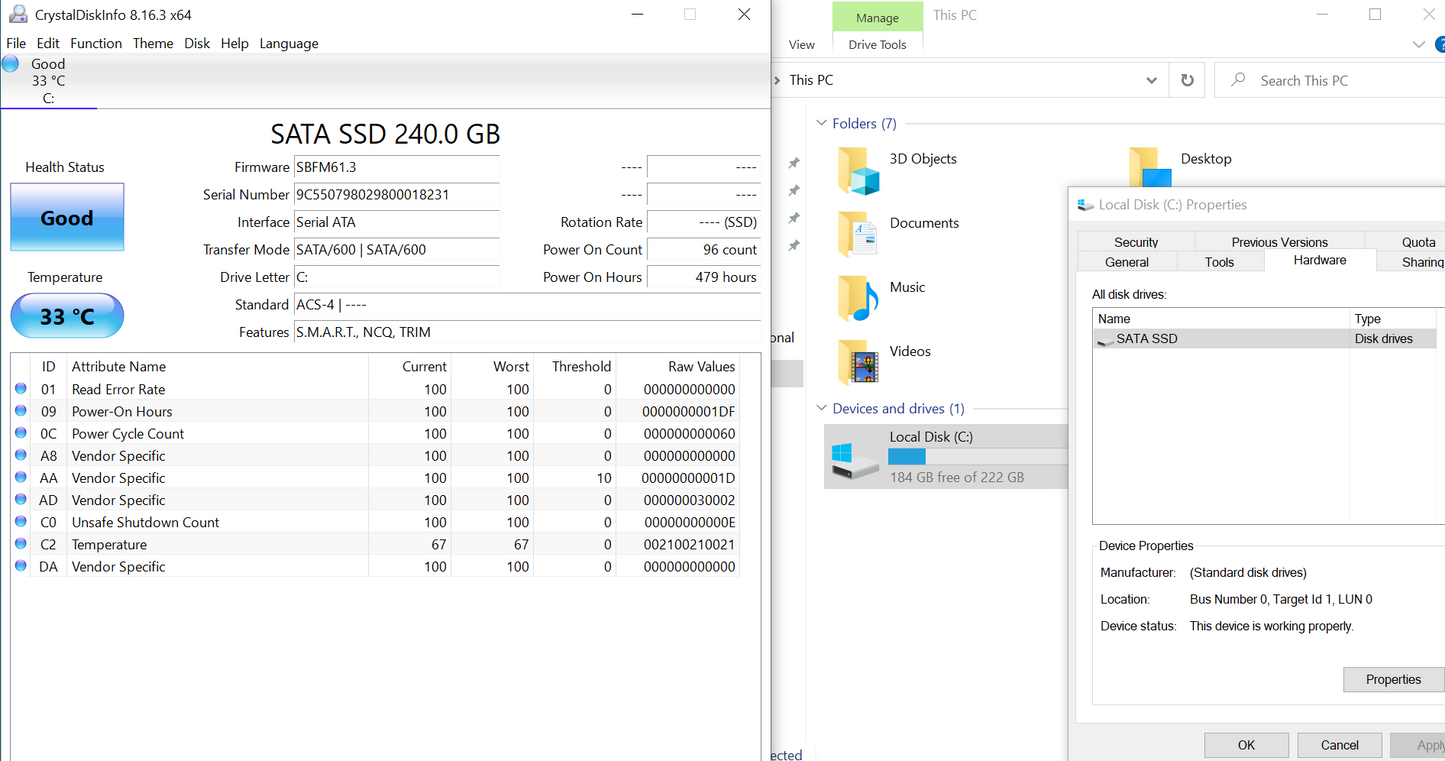Open the View ribbon tab in Explorer
The height and width of the screenshot is (761, 1445).
click(802, 45)
